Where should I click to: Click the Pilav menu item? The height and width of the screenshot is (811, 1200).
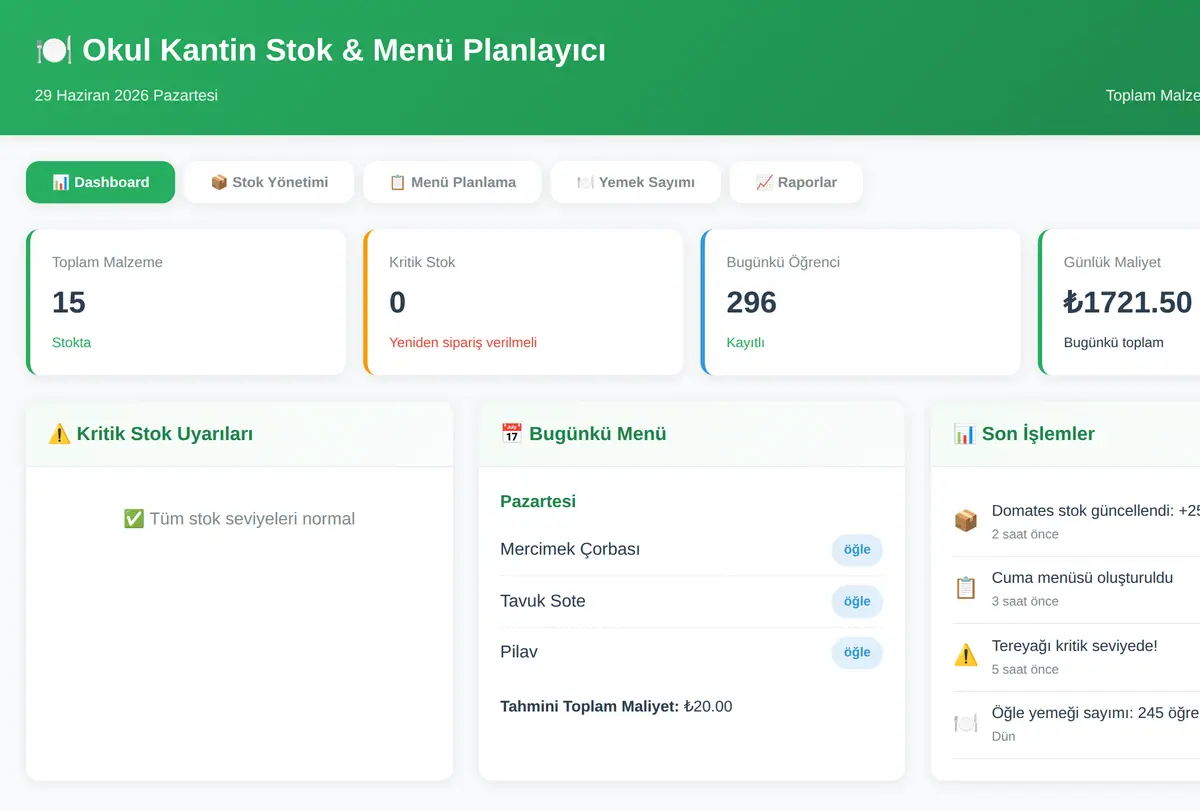[x=519, y=652]
